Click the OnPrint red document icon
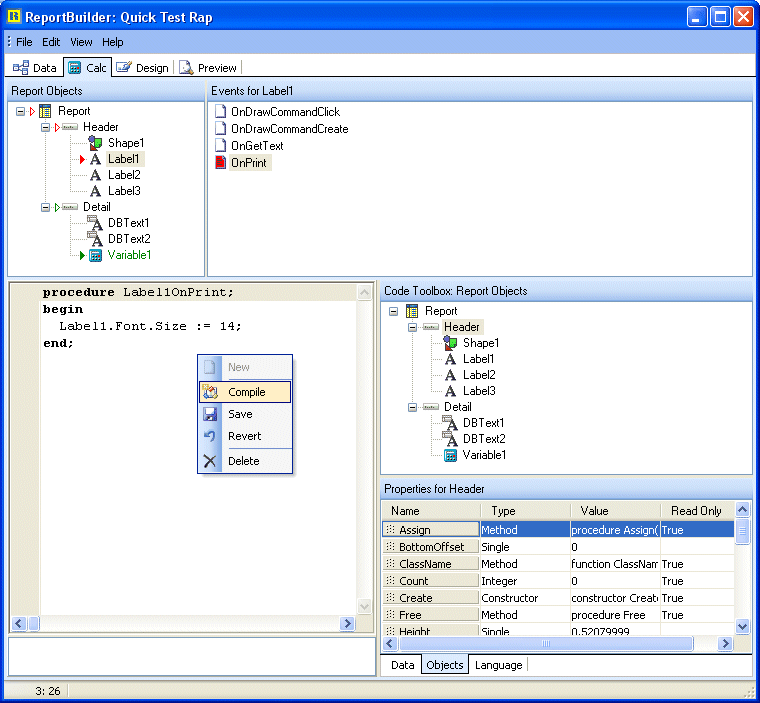 [x=221, y=162]
